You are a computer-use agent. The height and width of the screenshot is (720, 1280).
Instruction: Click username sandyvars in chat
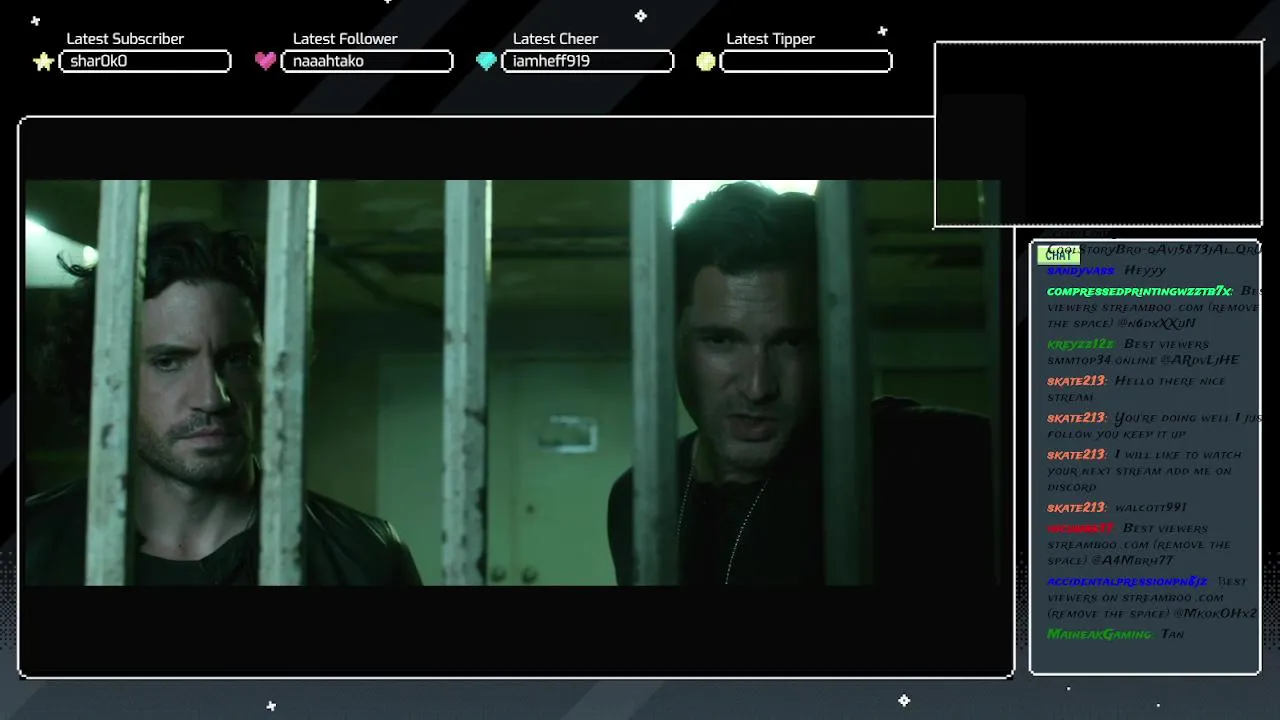(x=1081, y=271)
